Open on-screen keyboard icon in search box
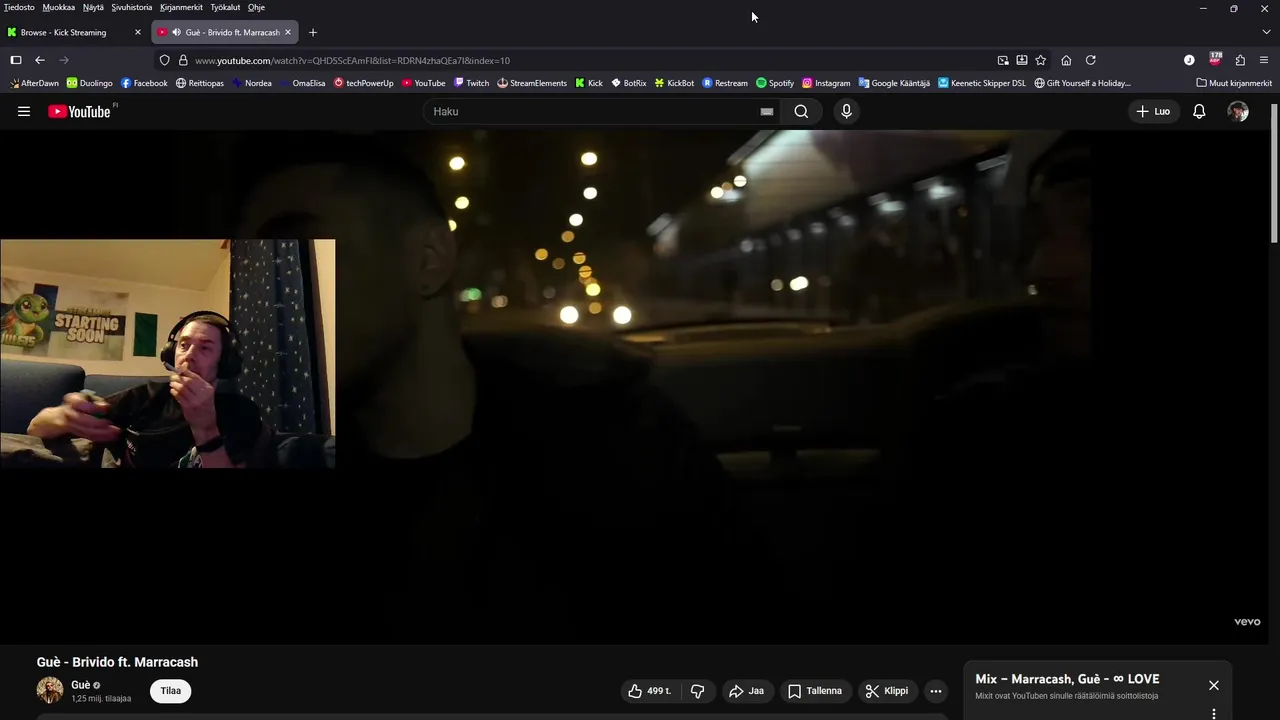Viewport: 1280px width, 720px height. click(767, 111)
